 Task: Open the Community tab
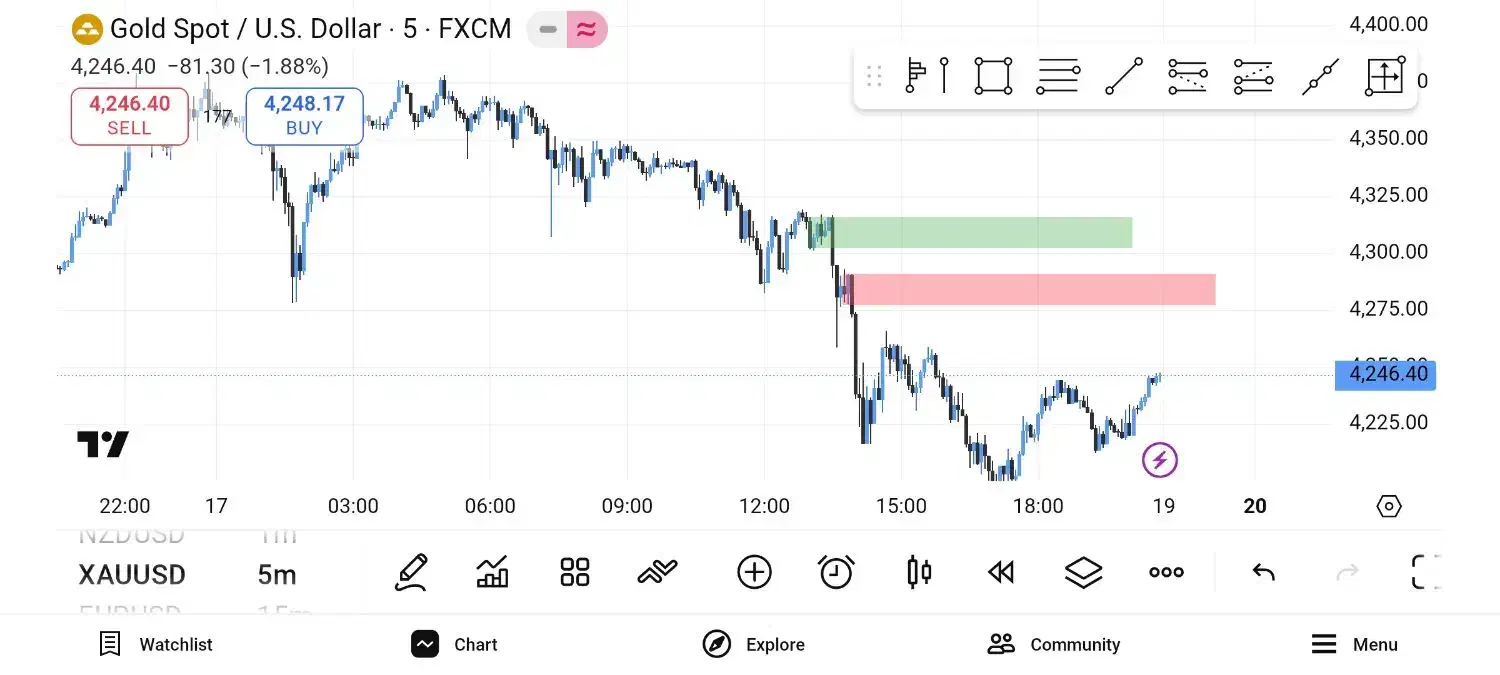pyautogui.click(x=1054, y=645)
